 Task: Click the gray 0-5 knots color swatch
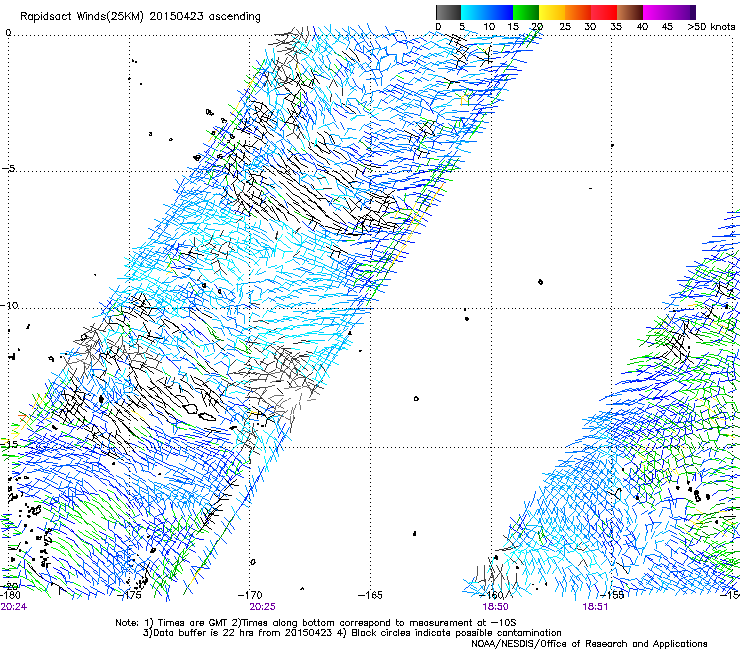[448, 12]
